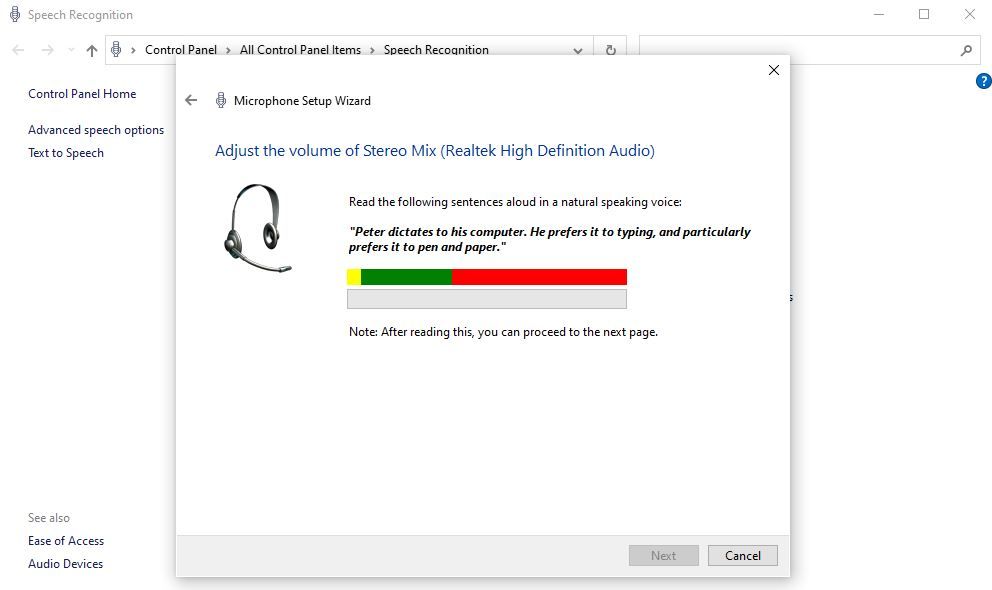Open Advanced speech options
The height and width of the screenshot is (590, 992).
tap(96, 129)
